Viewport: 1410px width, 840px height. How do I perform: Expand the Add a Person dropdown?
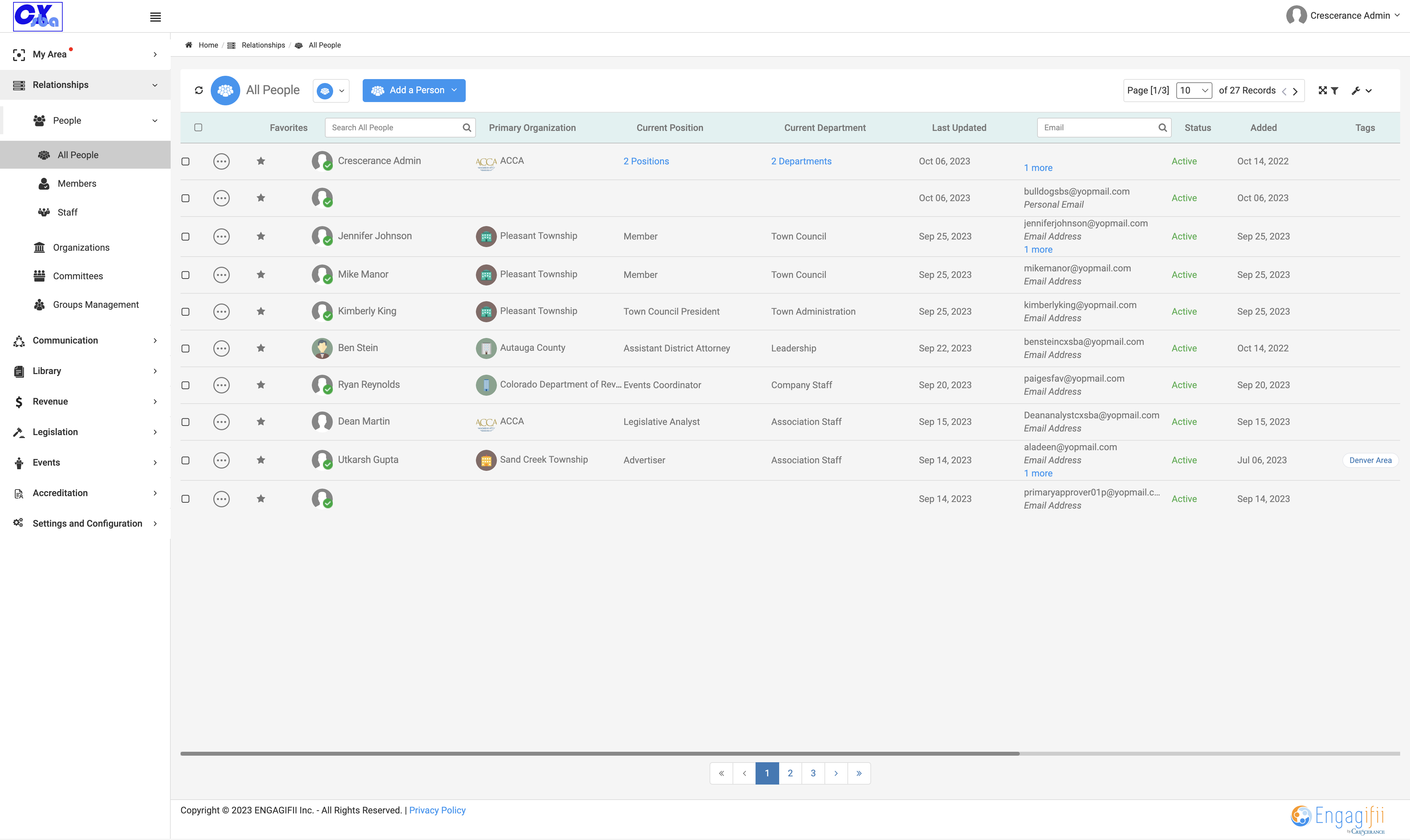[414, 91]
